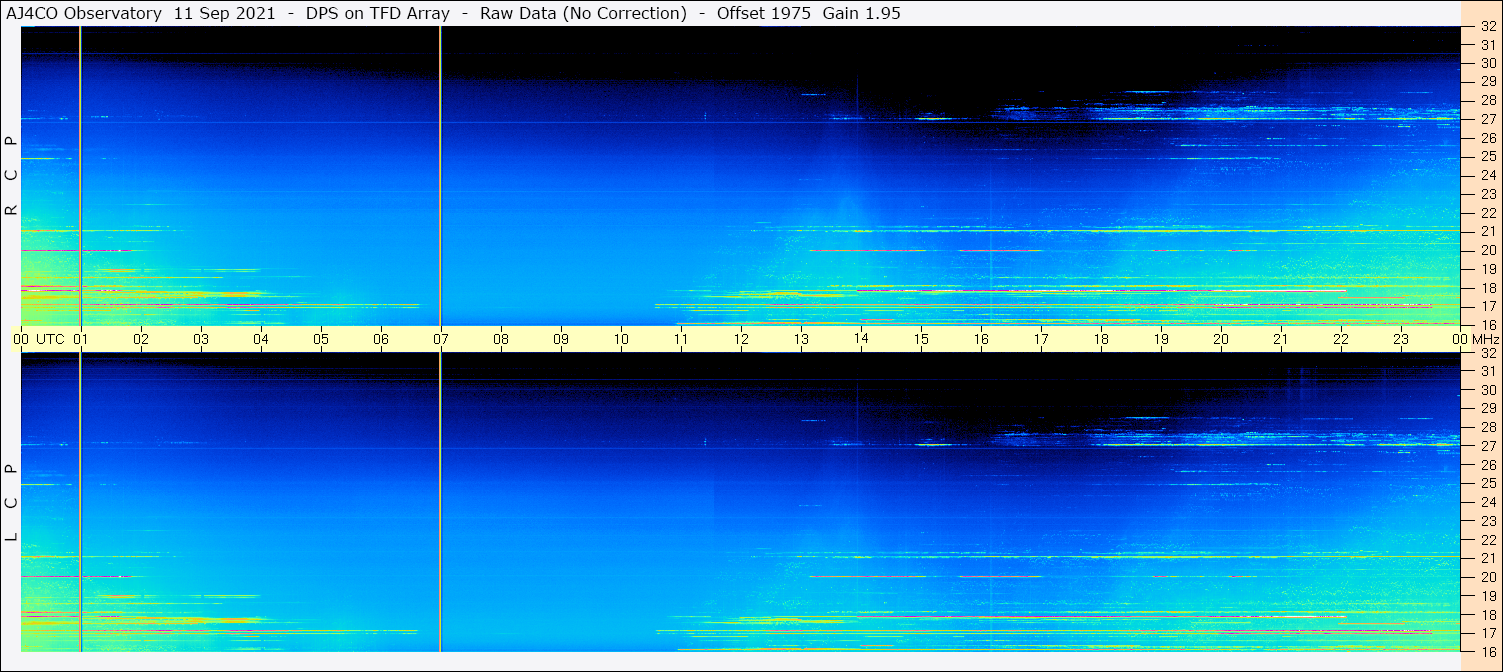Click the 00 hour label beside UTC
The image size is (1503, 672).
(21, 339)
